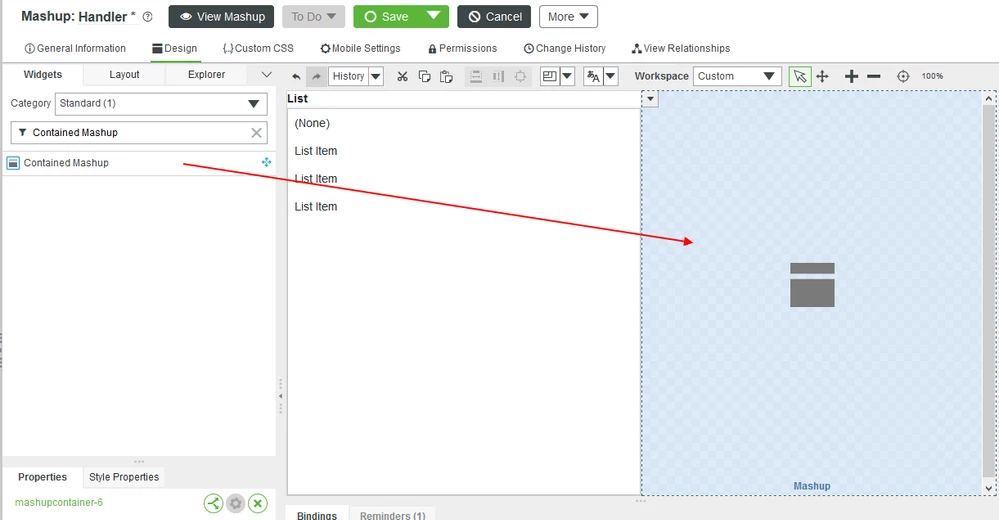
Task: Open the Properties tab
Action: click(x=43, y=477)
